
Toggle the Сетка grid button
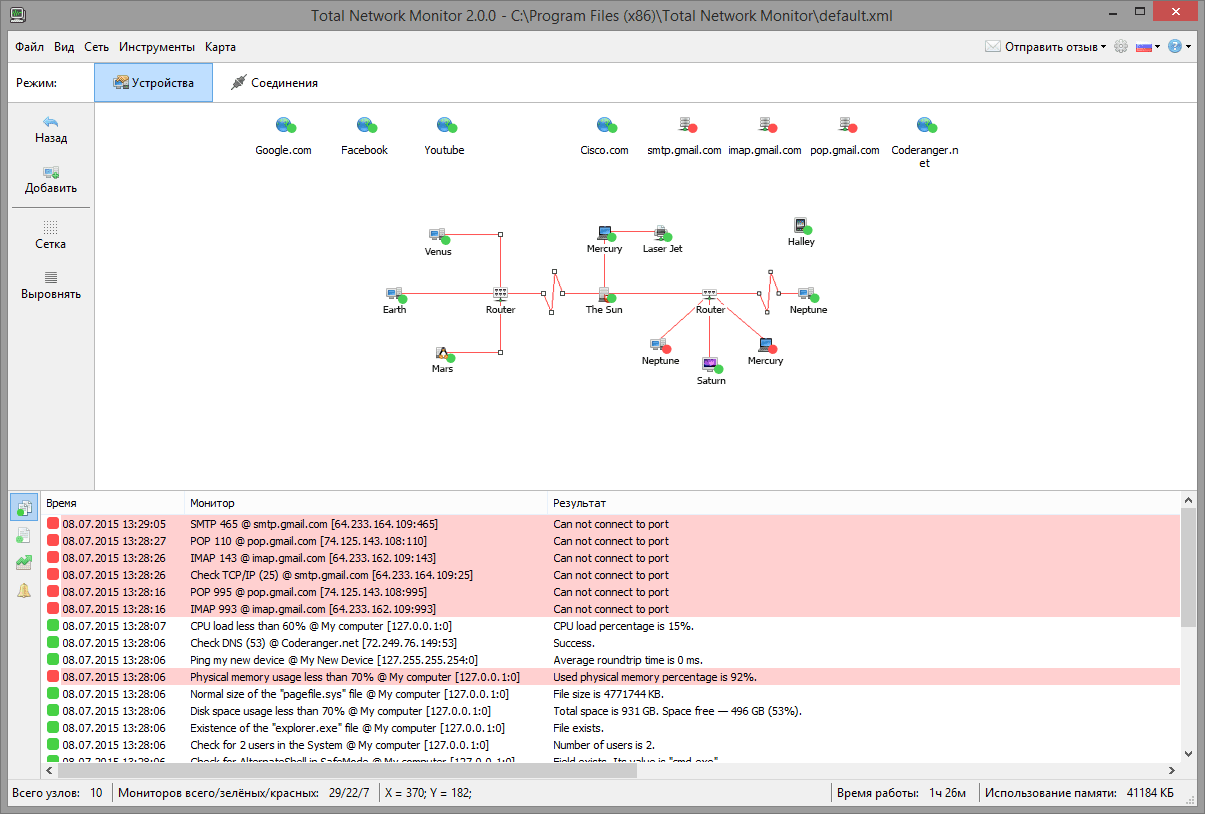(x=51, y=236)
